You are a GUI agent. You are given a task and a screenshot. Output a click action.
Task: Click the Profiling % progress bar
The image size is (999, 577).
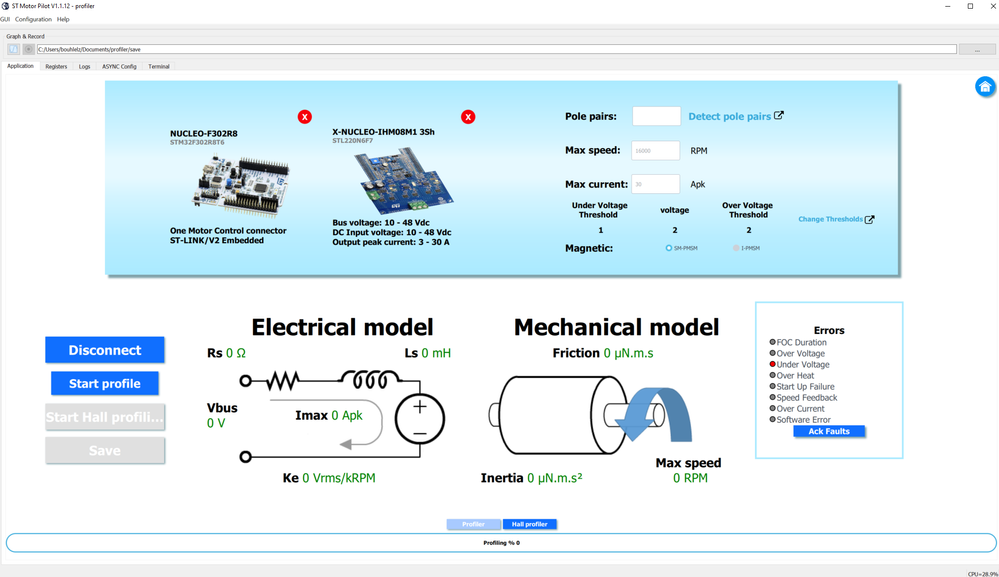click(x=501, y=543)
